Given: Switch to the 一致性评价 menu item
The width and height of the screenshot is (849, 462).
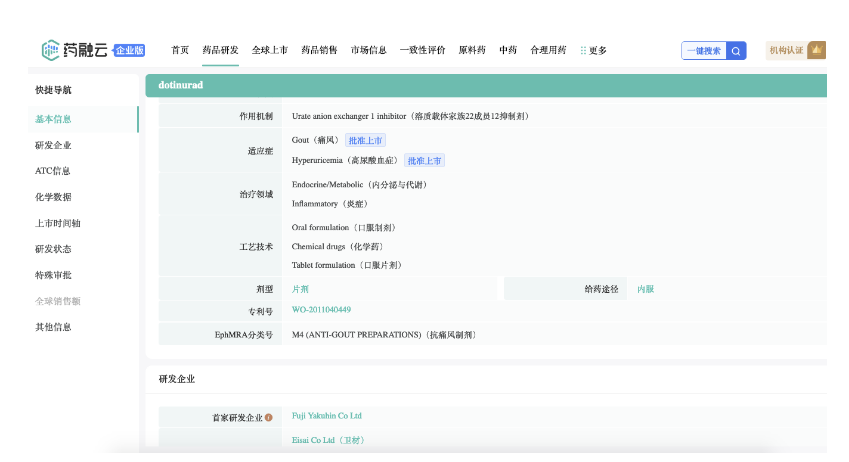Looking at the screenshot, I should pos(422,50).
